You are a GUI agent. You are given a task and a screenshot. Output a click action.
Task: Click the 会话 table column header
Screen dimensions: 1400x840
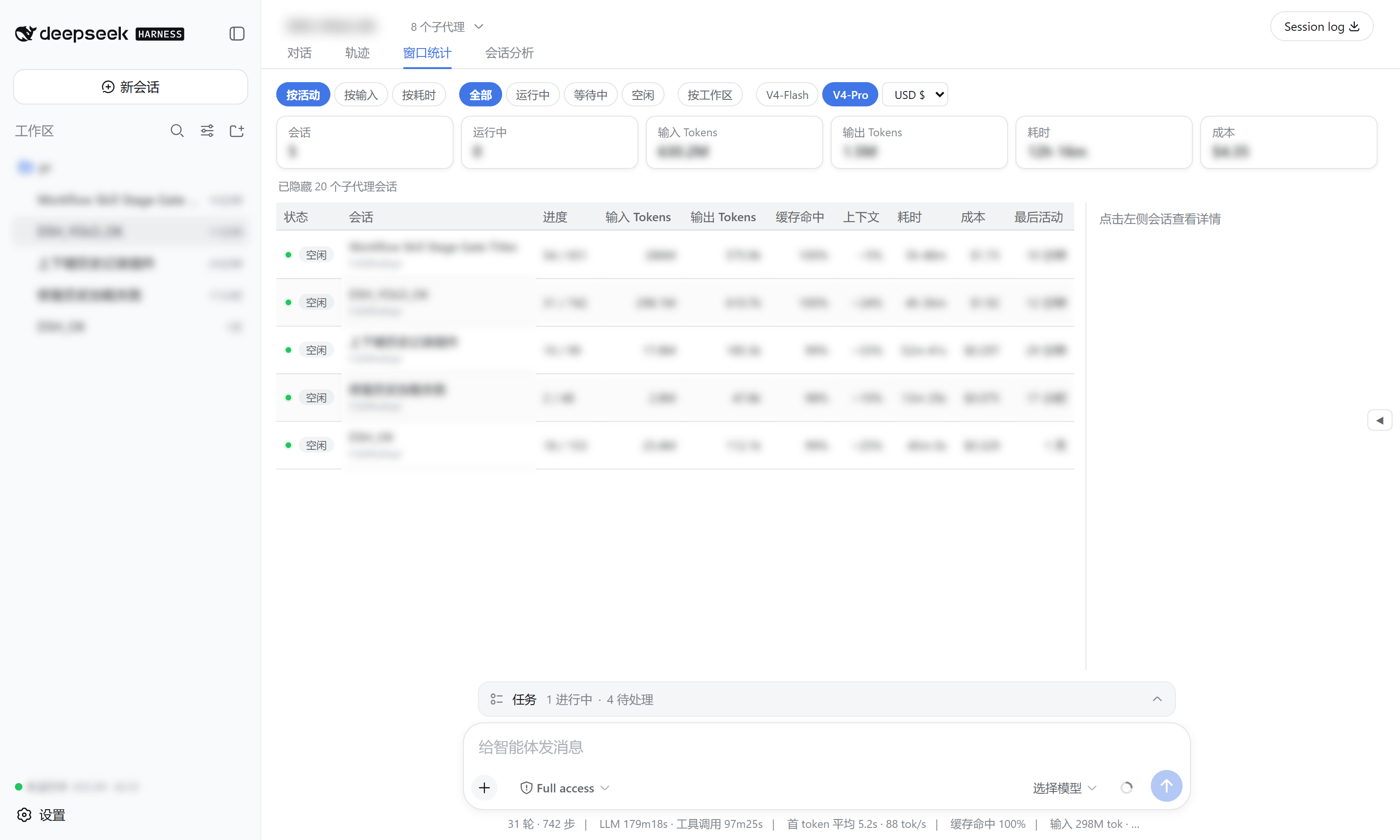pos(360,217)
